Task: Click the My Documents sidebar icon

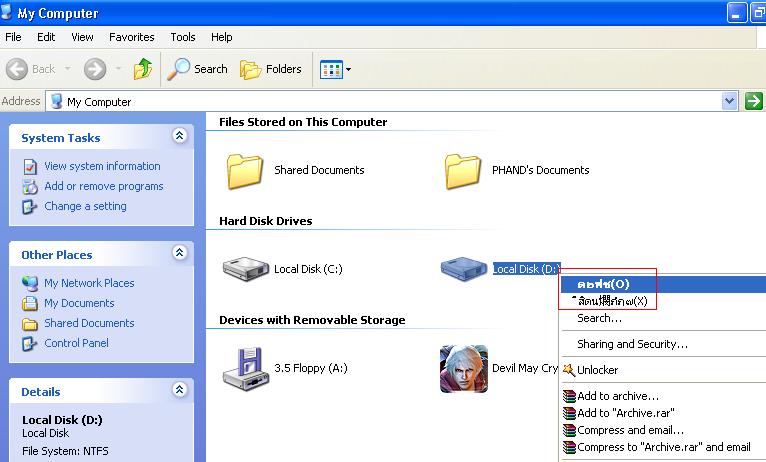Action: 30,303
